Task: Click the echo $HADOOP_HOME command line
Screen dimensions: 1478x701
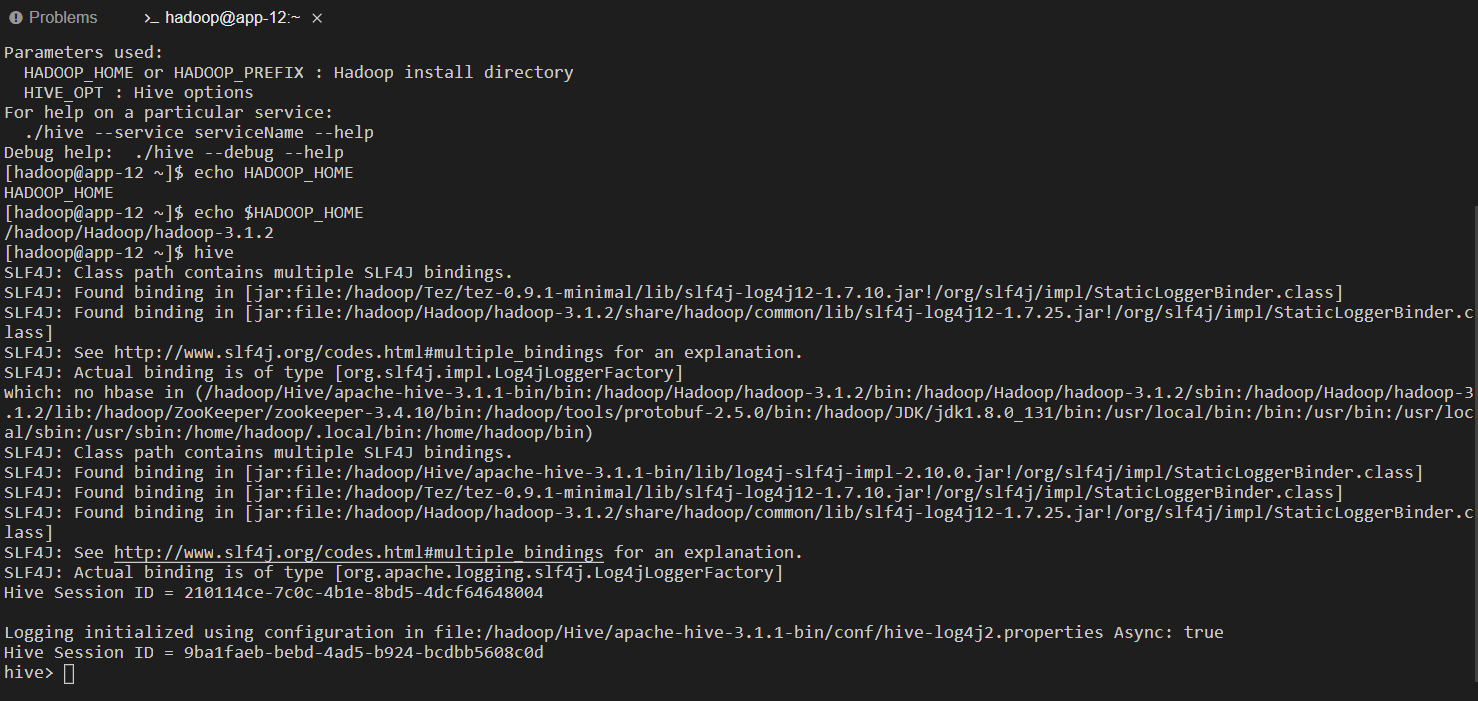Action: coord(279,212)
